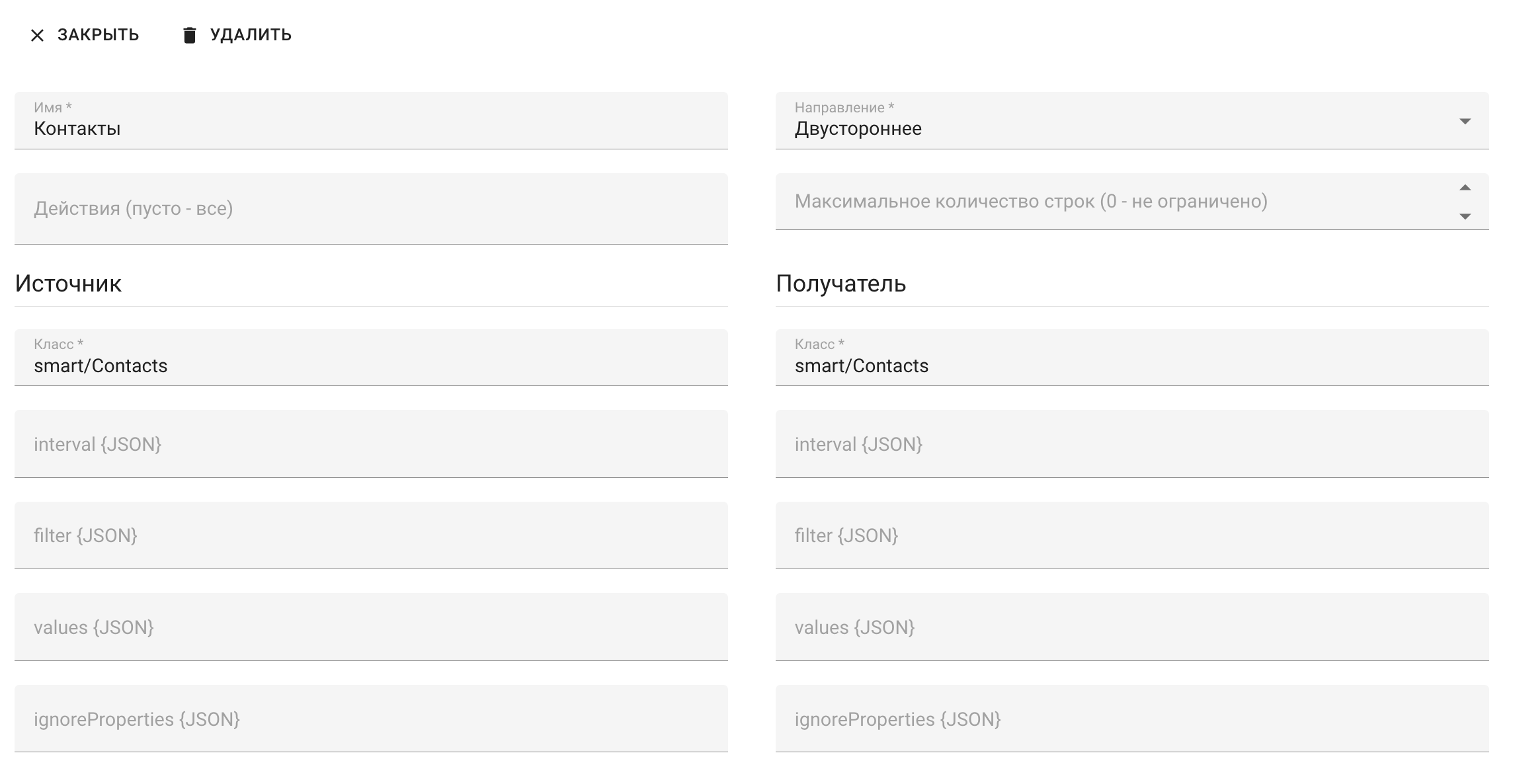Click the Действия (пусто - все) field
This screenshot has height=784, width=1513.
click(370, 209)
